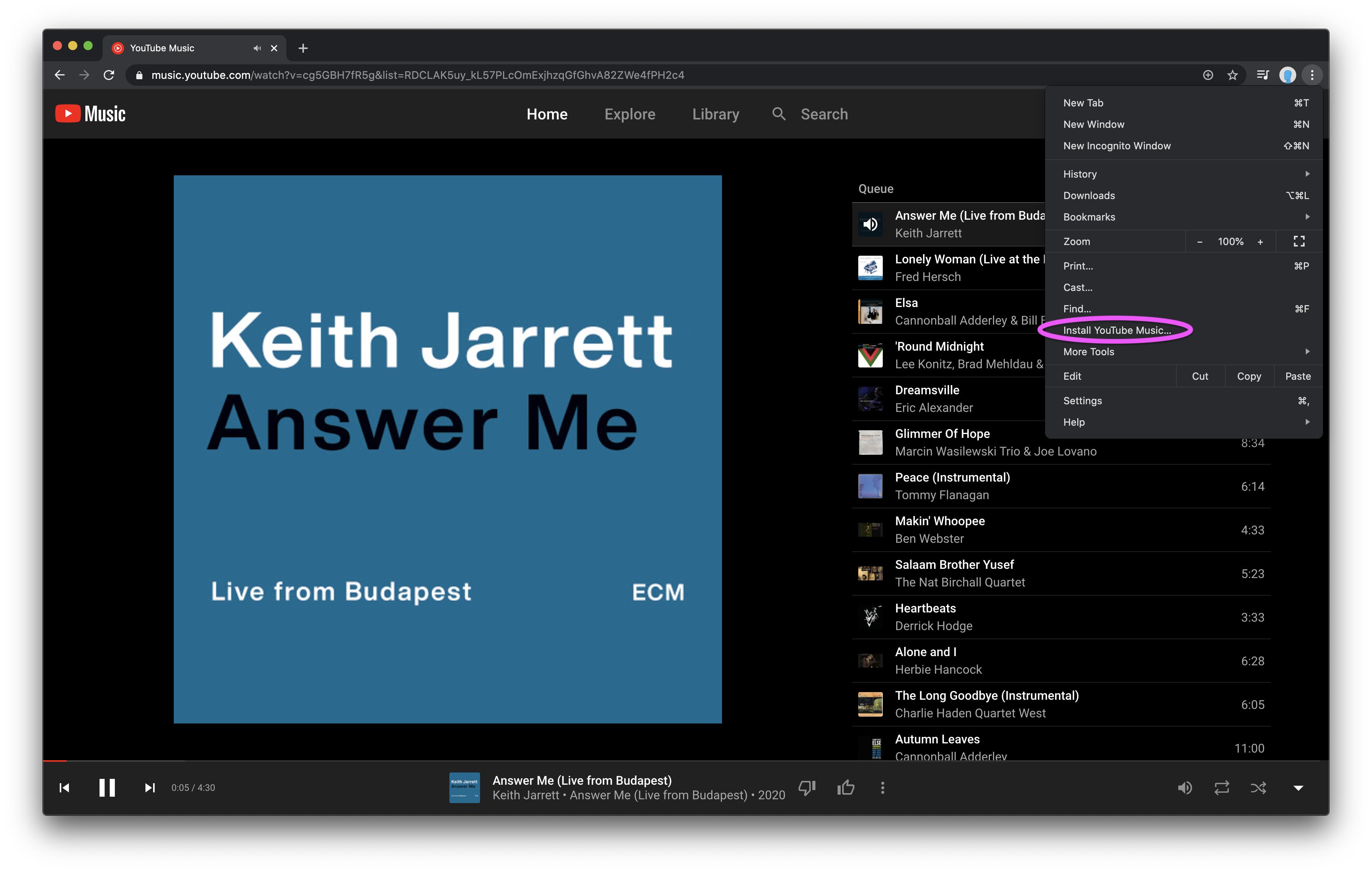Screen dimensions: 1372x872
Task: Select New Tab menu item
Action: (x=1184, y=103)
